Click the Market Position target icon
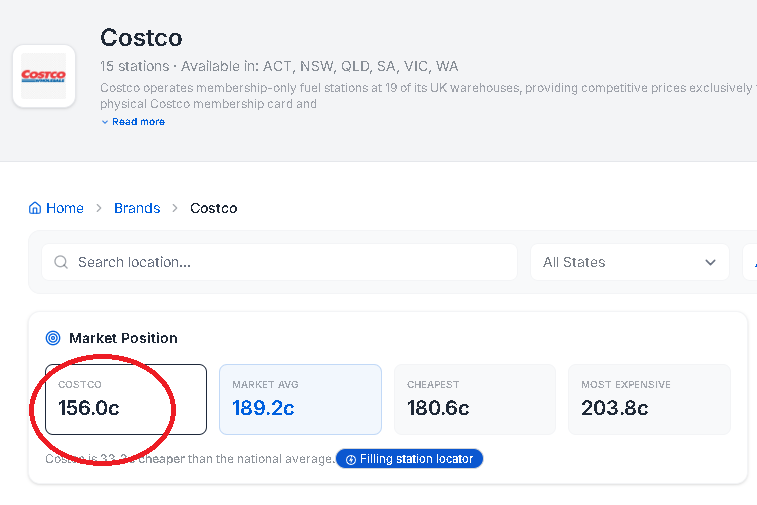The image size is (757, 505). (53, 338)
